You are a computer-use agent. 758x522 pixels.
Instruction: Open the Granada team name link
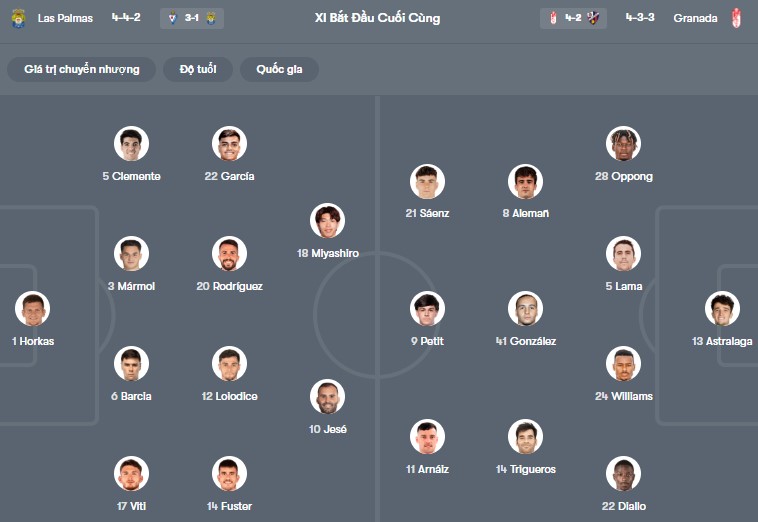click(694, 19)
